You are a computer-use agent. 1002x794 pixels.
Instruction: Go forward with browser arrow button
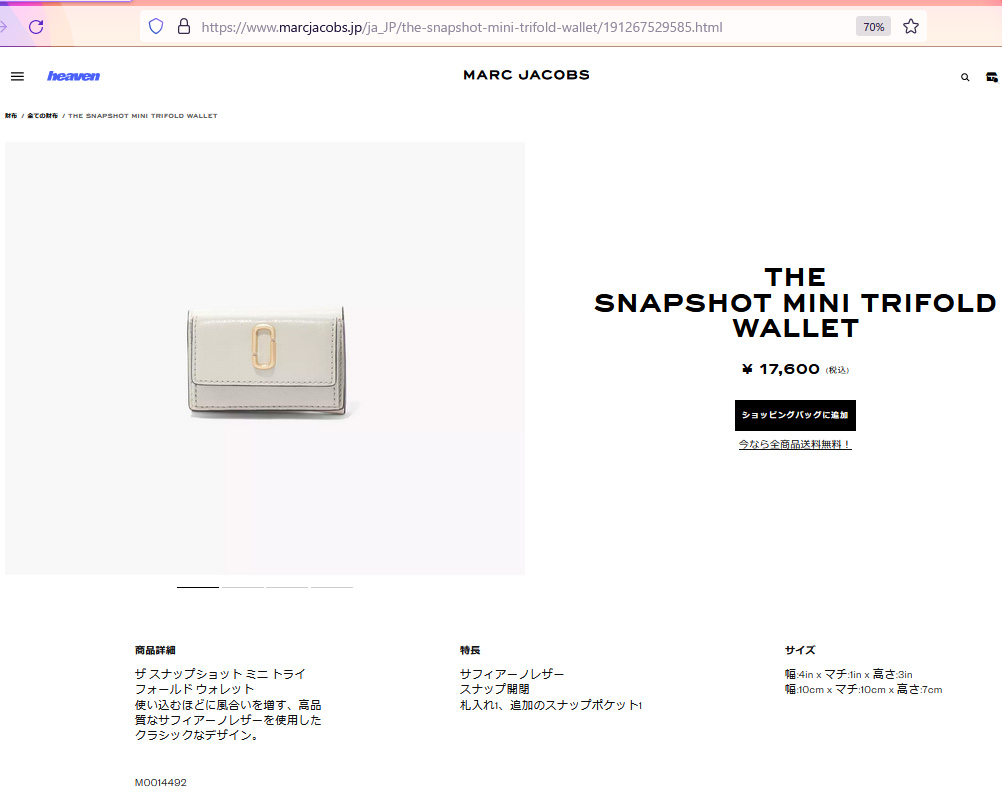(x=3, y=27)
